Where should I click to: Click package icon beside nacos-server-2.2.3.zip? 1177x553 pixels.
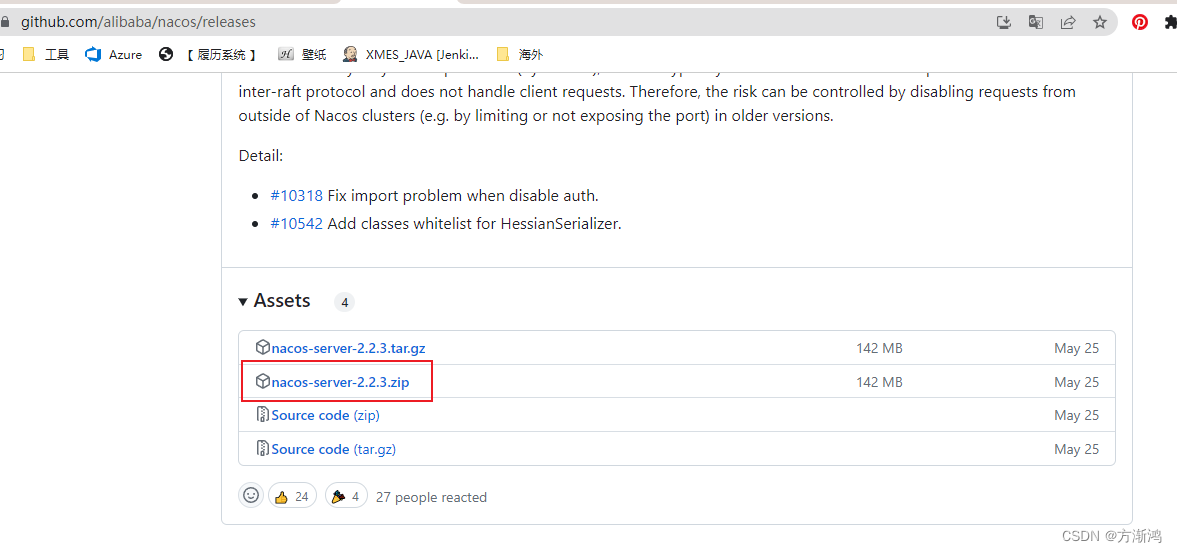(263, 381)
